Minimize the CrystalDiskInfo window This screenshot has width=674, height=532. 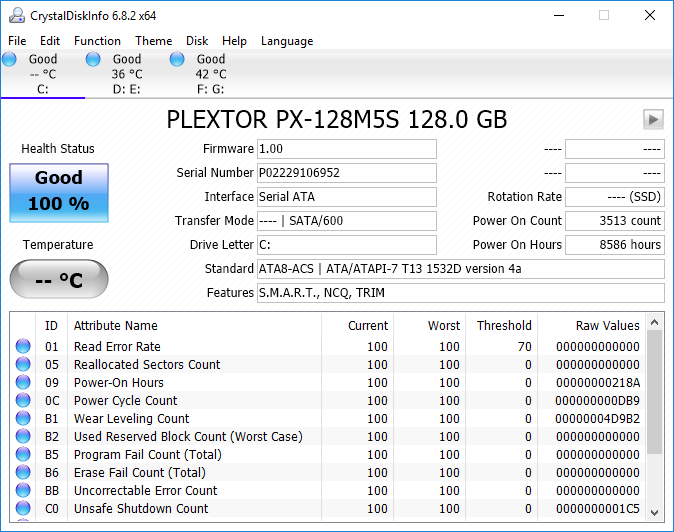559,15
